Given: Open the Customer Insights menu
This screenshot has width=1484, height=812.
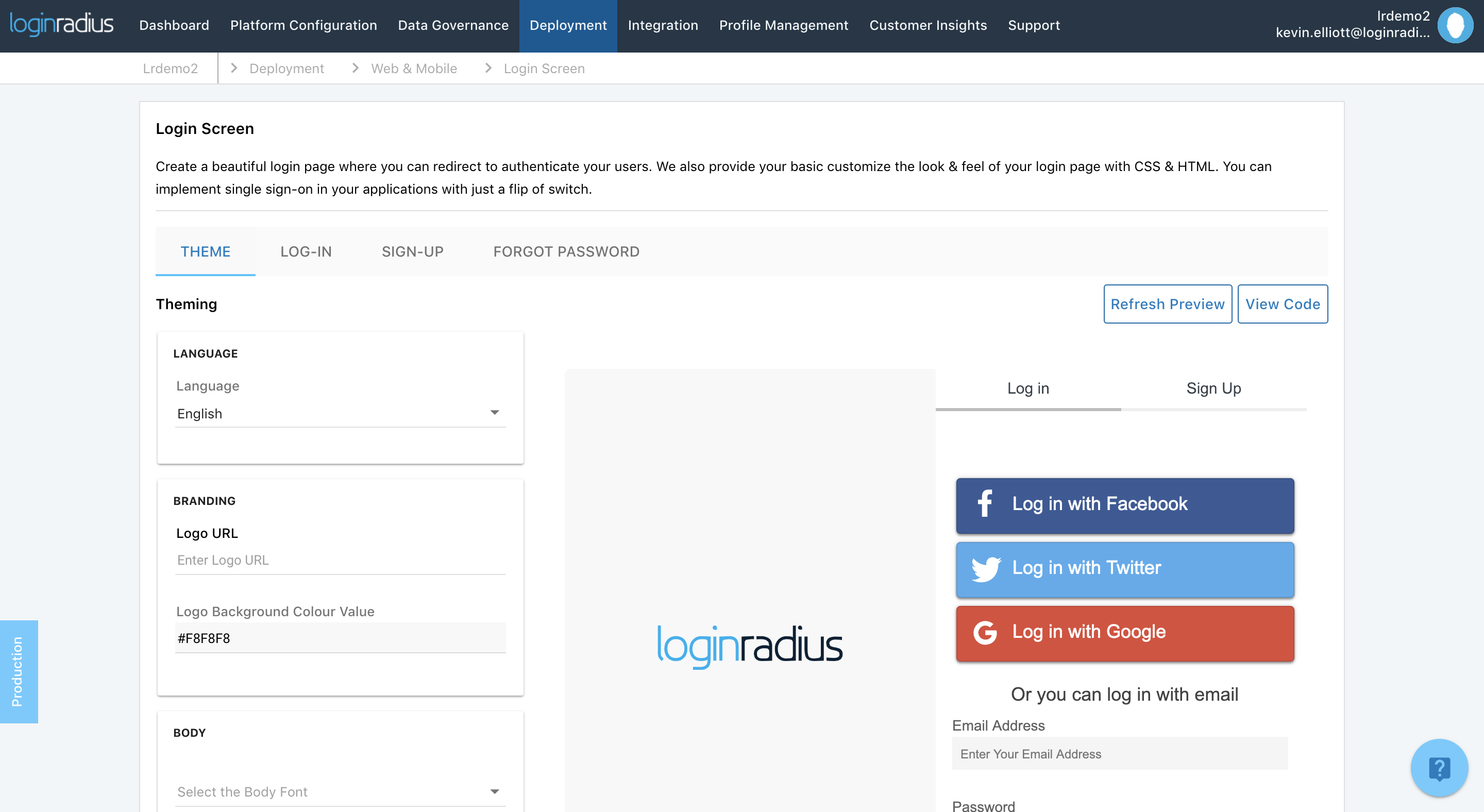Looking at the screenshot, I should 927,25.
